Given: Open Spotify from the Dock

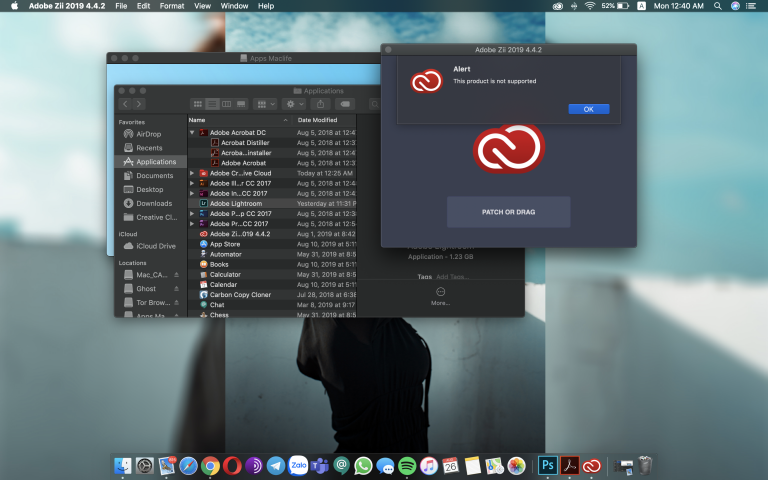Looking at the screenshot, I should (407, 466).
